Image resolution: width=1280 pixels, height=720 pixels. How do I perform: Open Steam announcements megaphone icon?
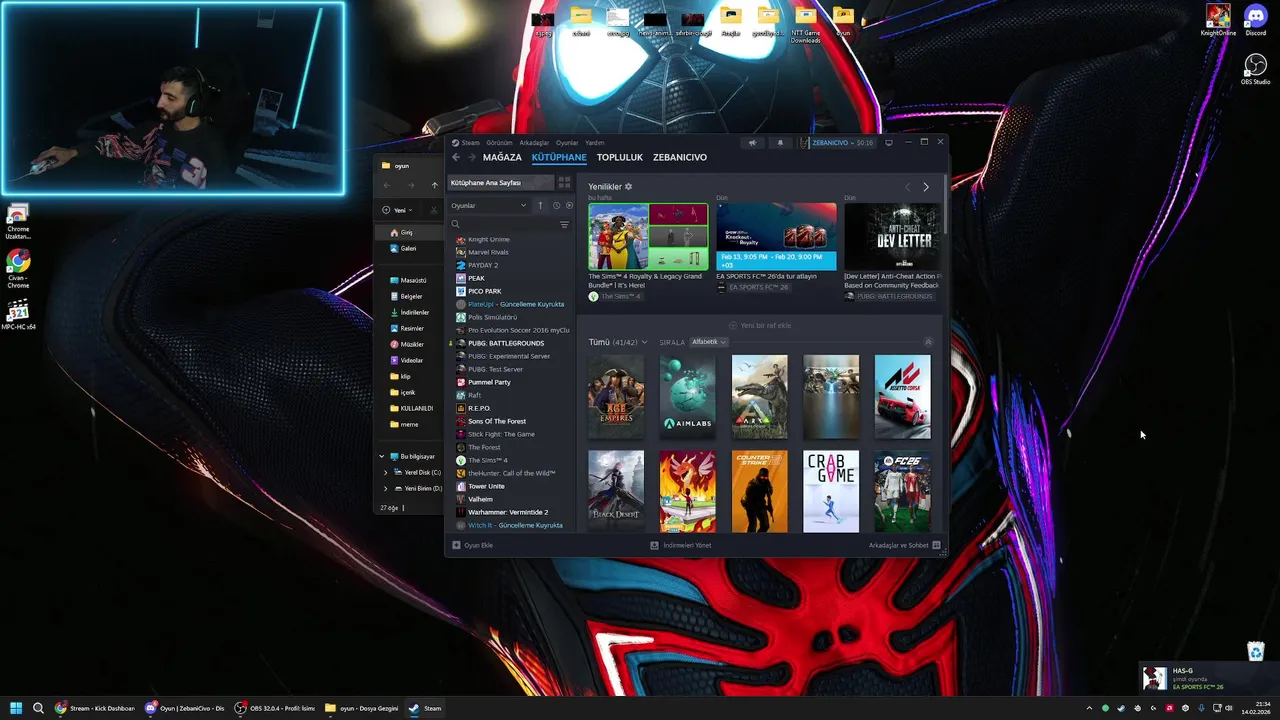coord(753,143)
